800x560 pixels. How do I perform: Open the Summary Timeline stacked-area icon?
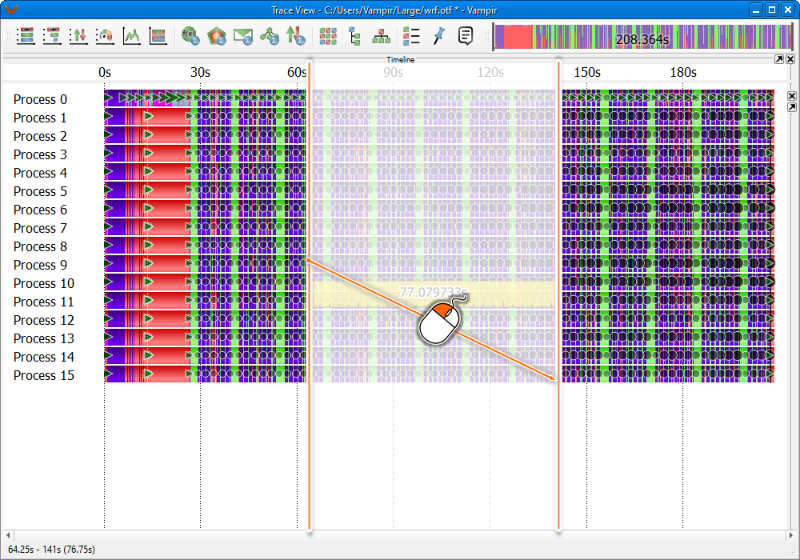(158, 36)
